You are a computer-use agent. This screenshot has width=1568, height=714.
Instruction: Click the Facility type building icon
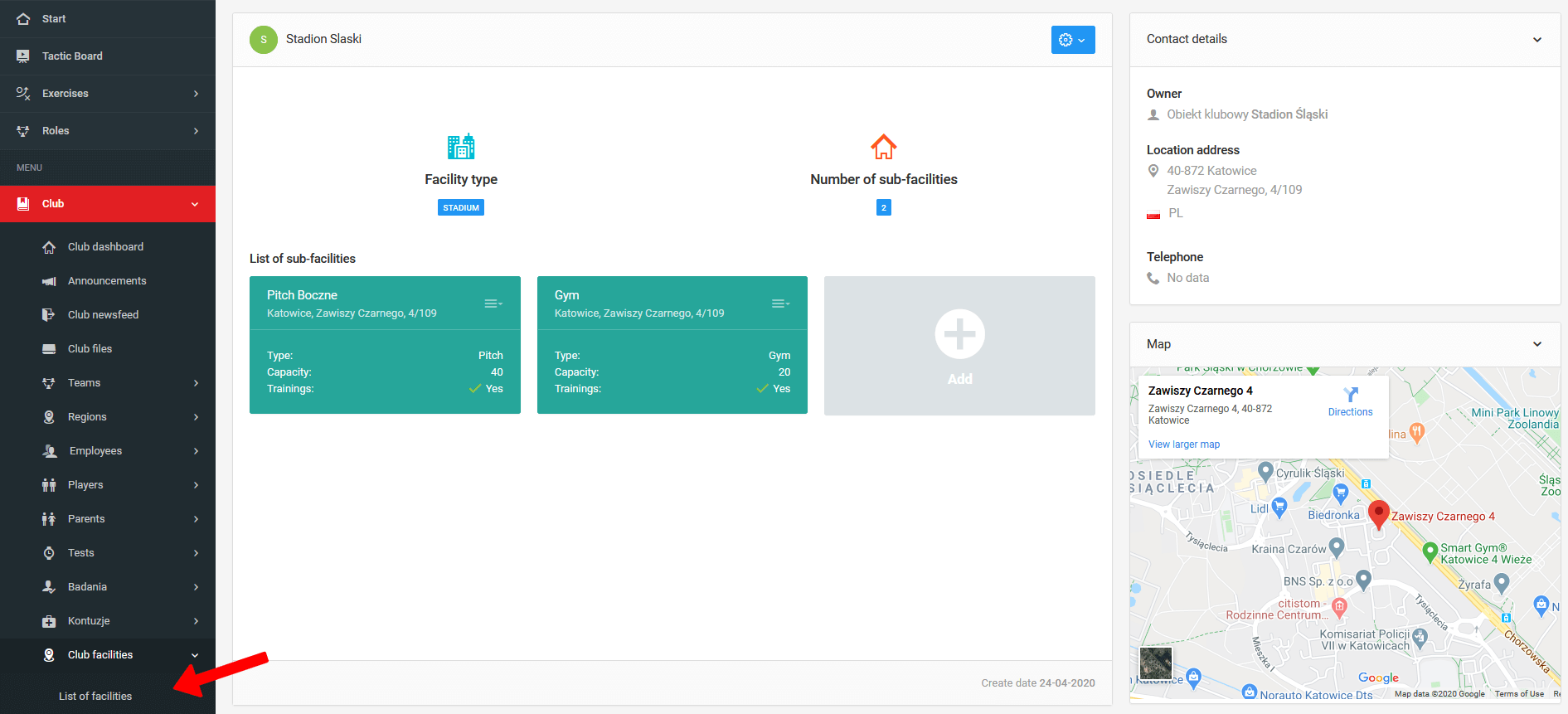[461, 147]
